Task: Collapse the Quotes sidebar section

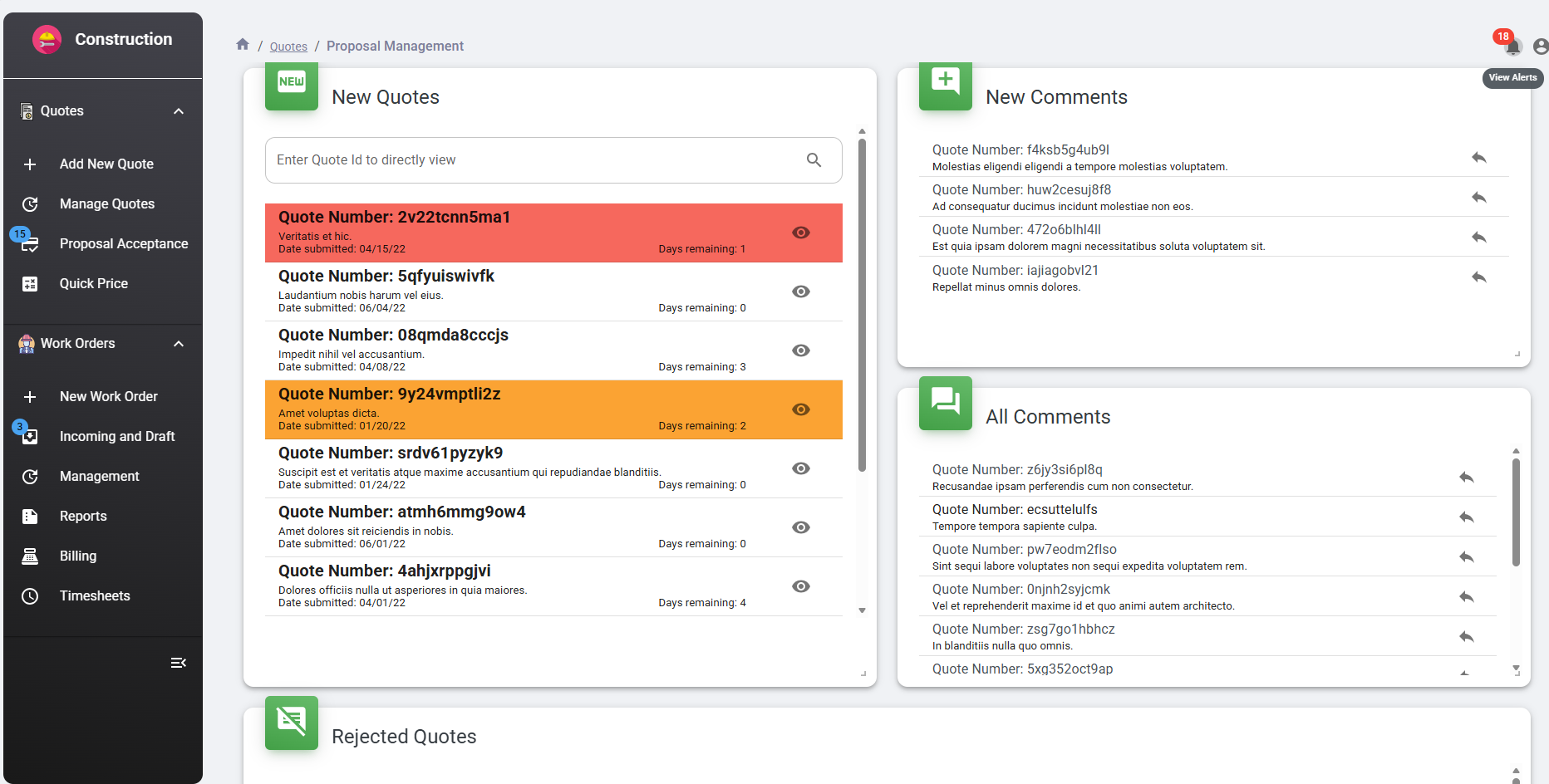Action: [x=179, y=111]
